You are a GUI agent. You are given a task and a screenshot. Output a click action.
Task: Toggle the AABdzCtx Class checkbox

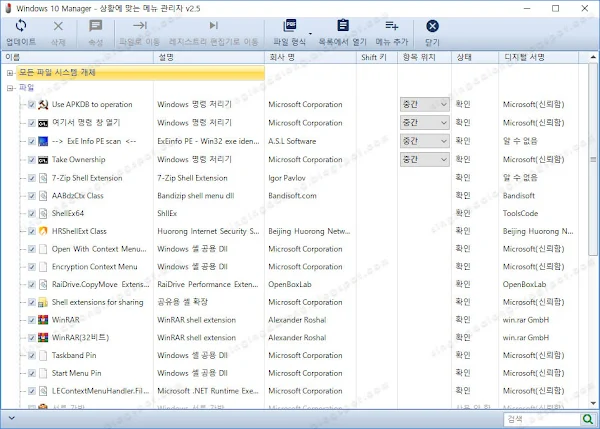(32, 196)
